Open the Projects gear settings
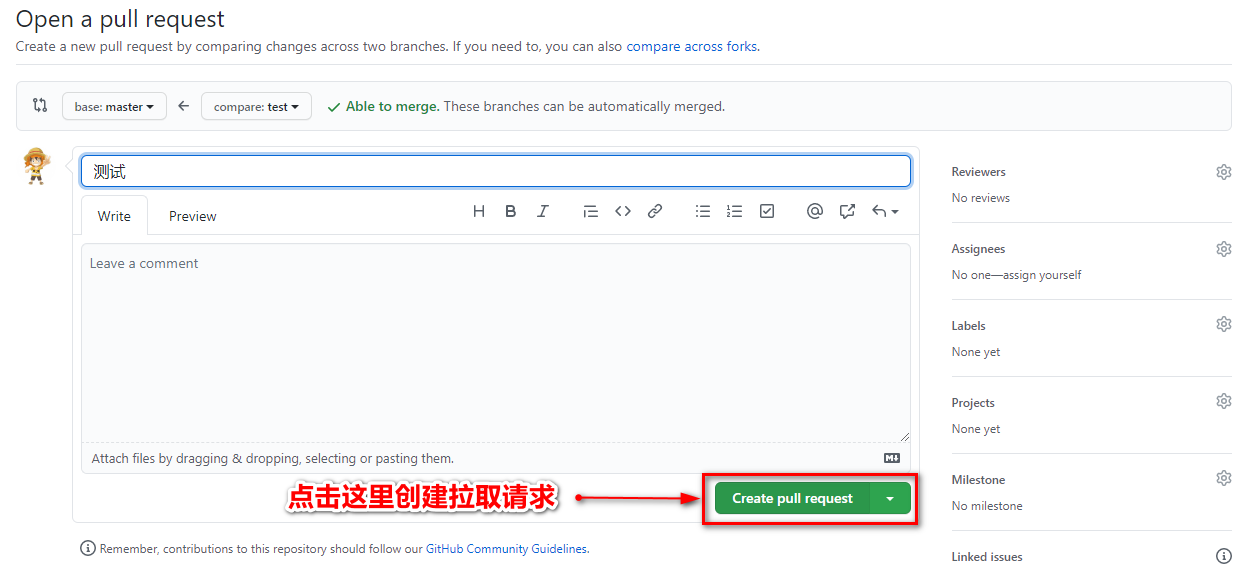 click(x=1224, y=401)
